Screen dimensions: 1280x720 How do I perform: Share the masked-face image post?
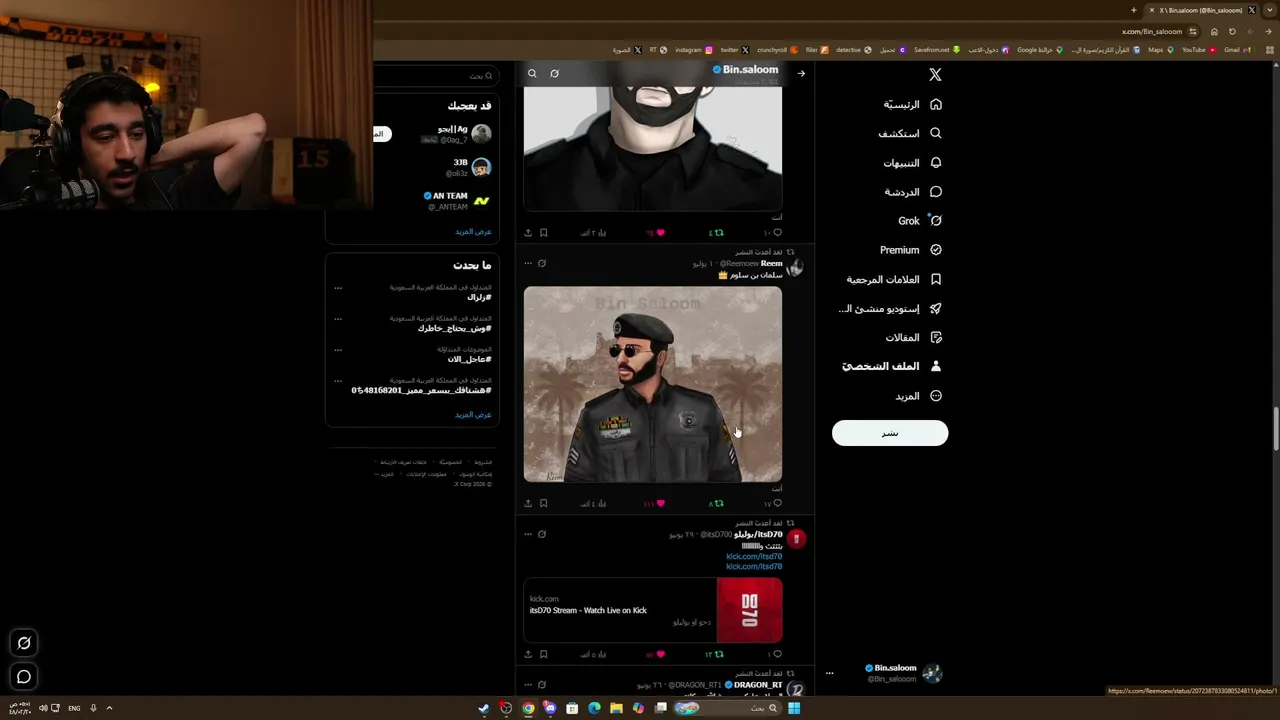[x=528, y=233]
